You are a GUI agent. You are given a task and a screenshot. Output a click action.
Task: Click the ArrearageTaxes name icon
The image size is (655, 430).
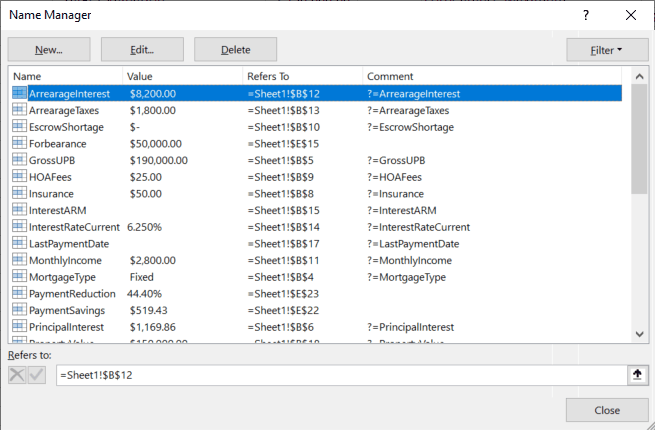point(19,109)
